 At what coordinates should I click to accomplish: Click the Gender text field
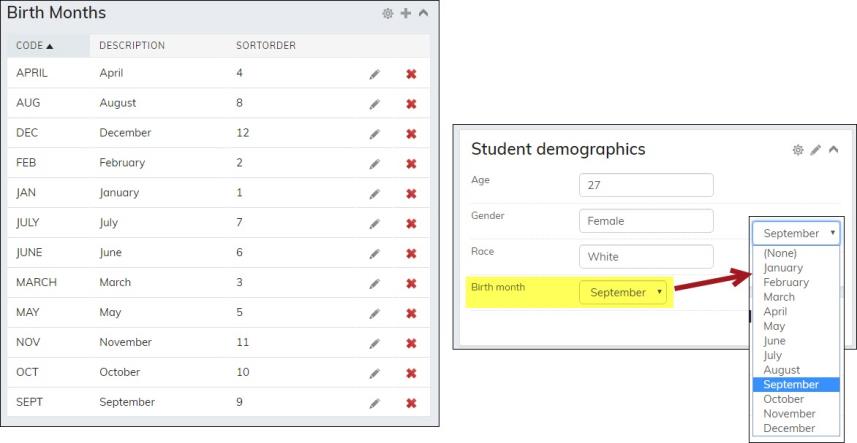646,221
